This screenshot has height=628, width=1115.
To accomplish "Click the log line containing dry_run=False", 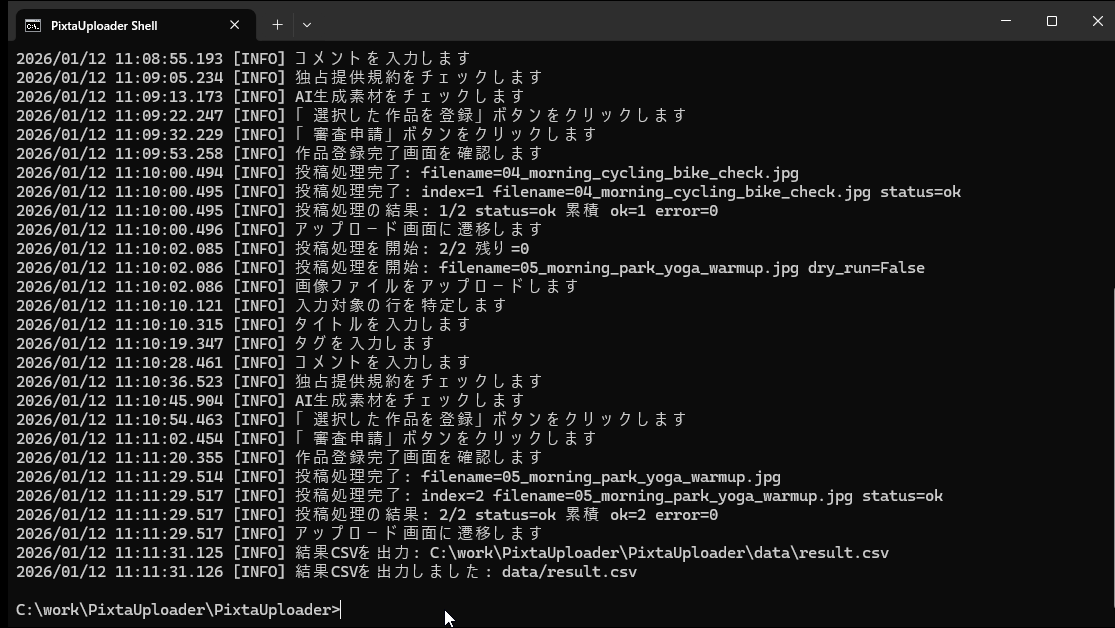I will tap(470, 268).
